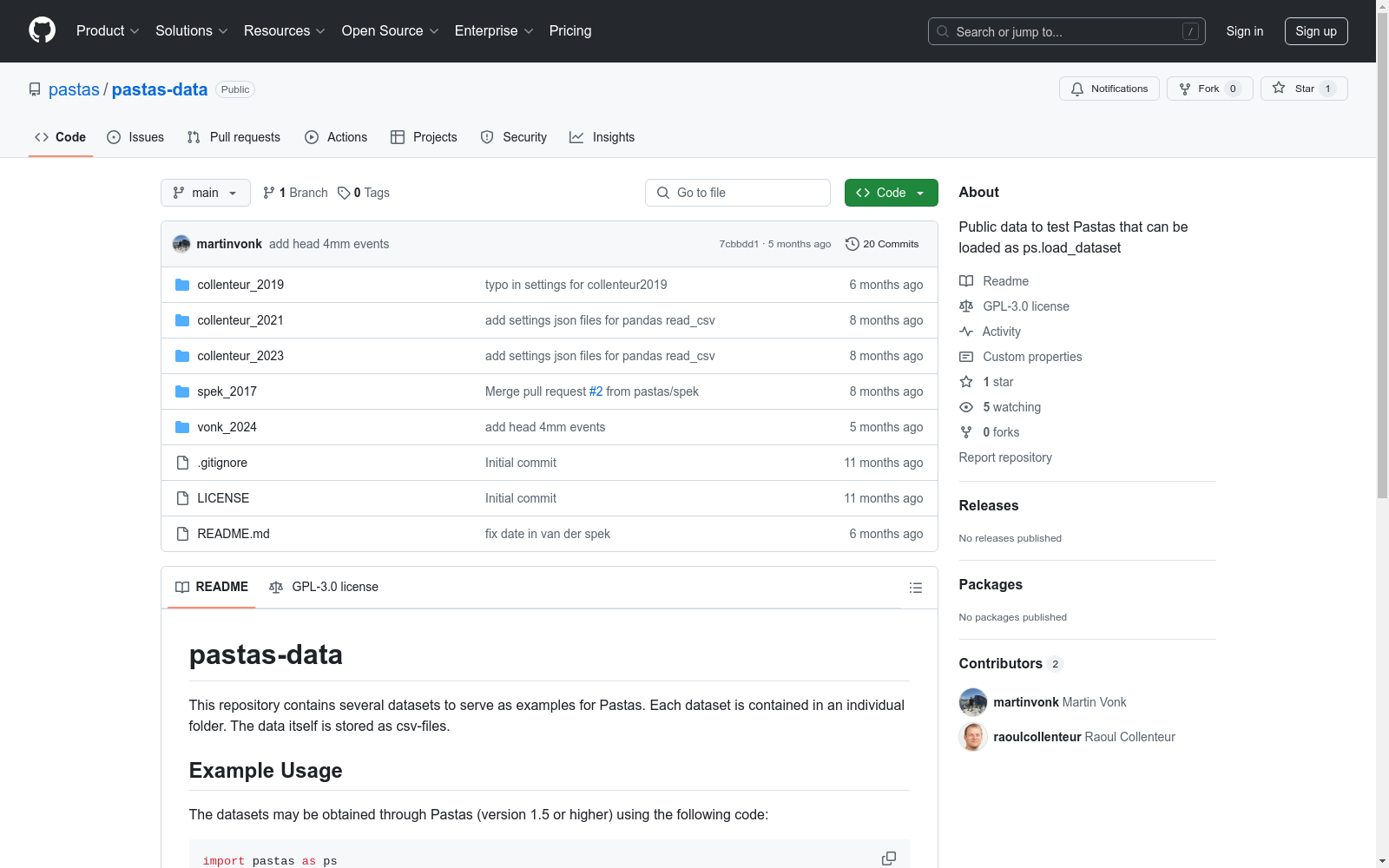Click the Search or jump to field

(x=1067, y=31)
